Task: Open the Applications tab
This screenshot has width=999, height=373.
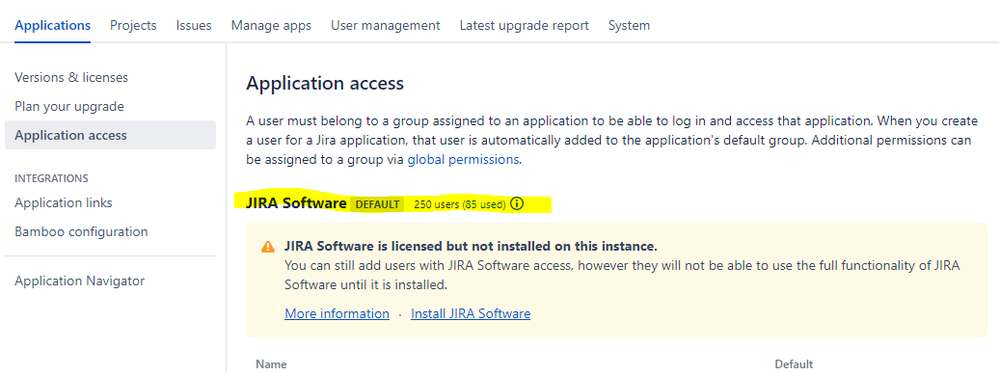Action: tap(52, 26)
